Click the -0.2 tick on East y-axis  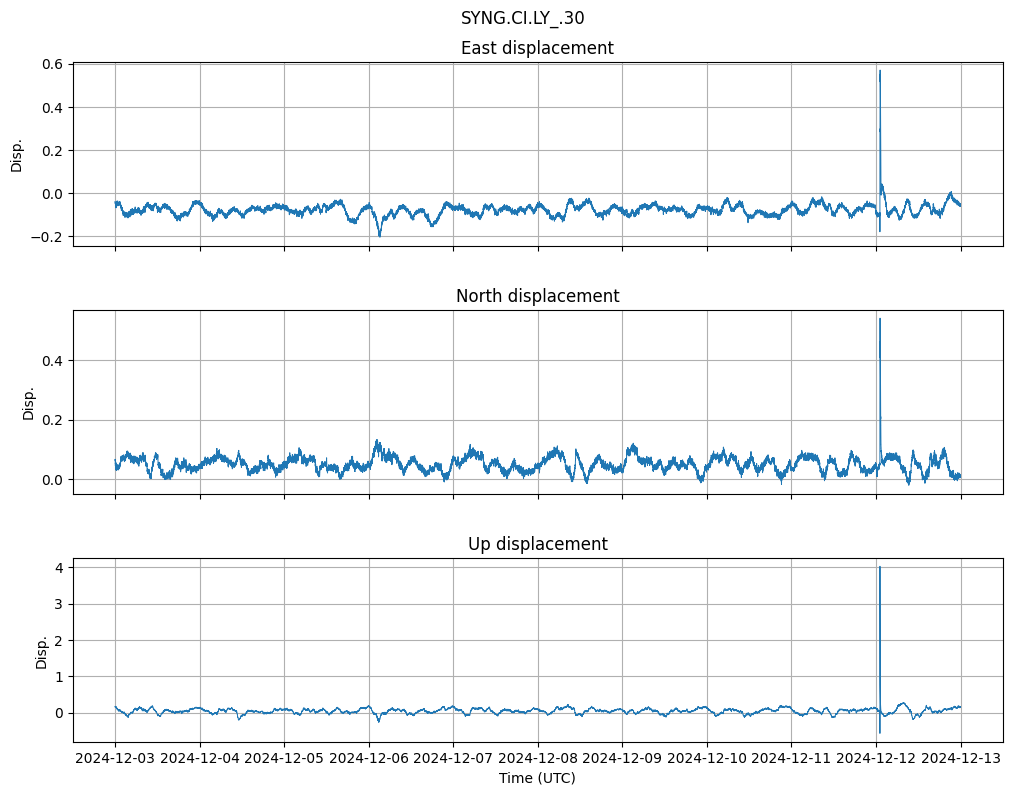click(48, 237)
